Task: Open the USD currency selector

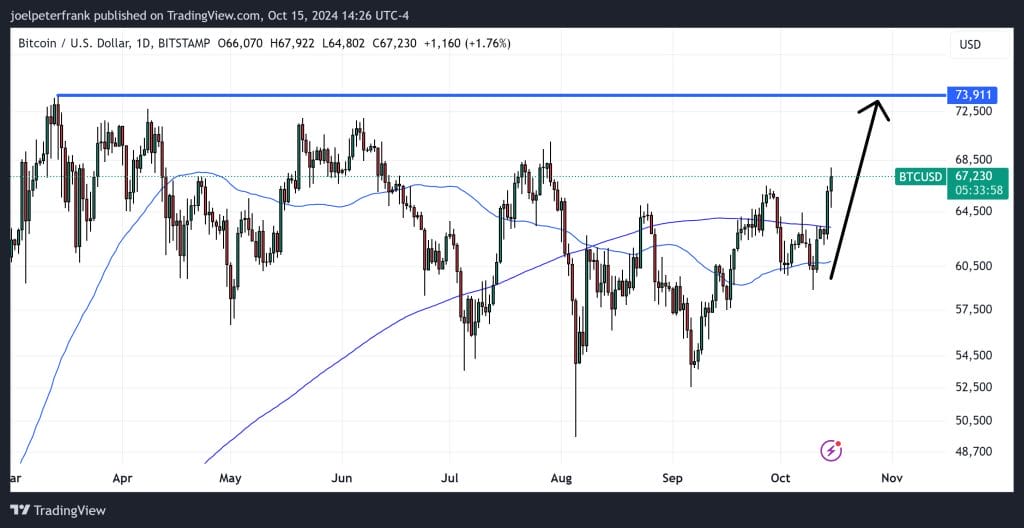Action: [970, 44]
